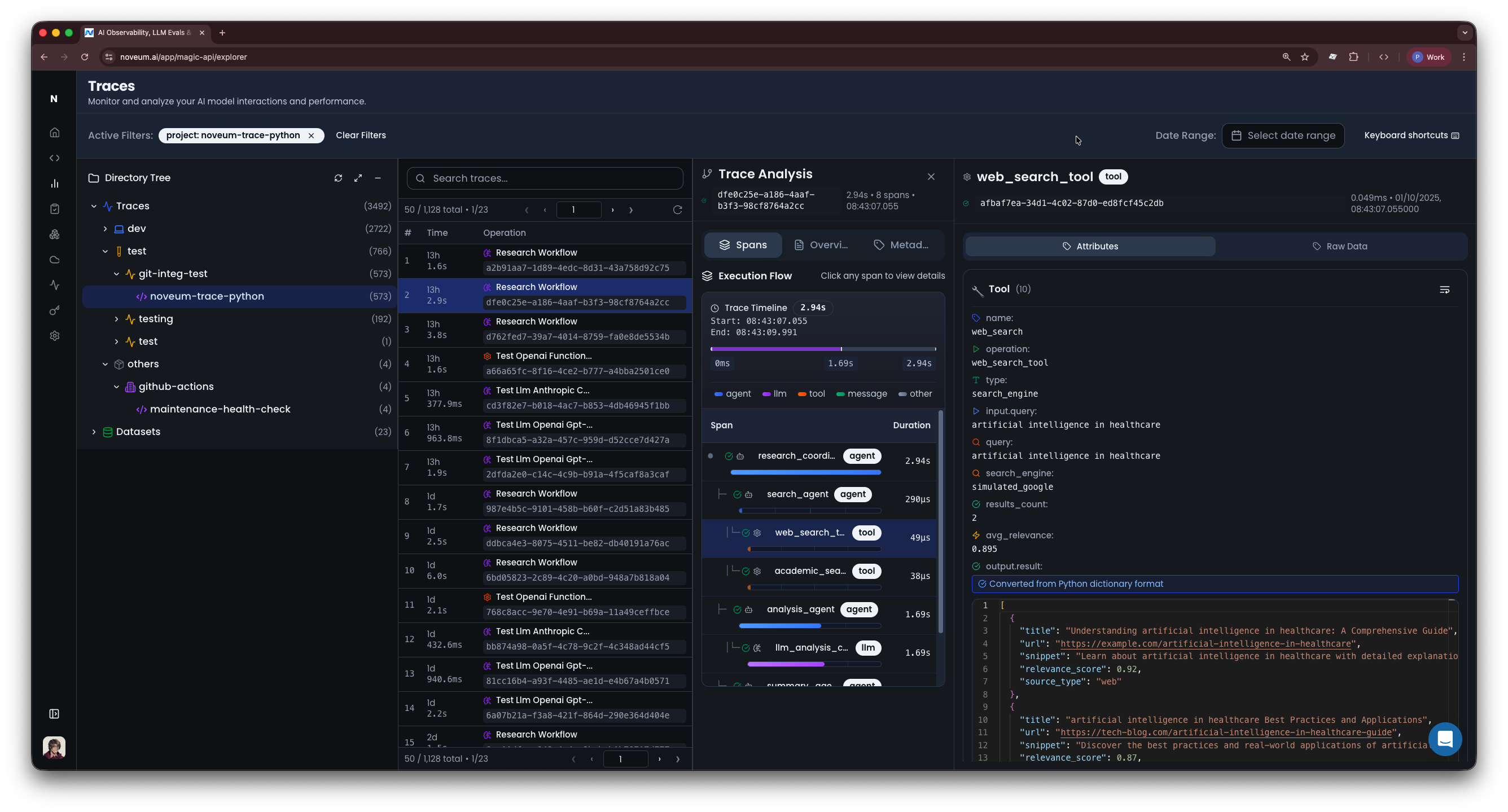
Task: Expand the Datasets tree node
Action: [x=94, y=432]
